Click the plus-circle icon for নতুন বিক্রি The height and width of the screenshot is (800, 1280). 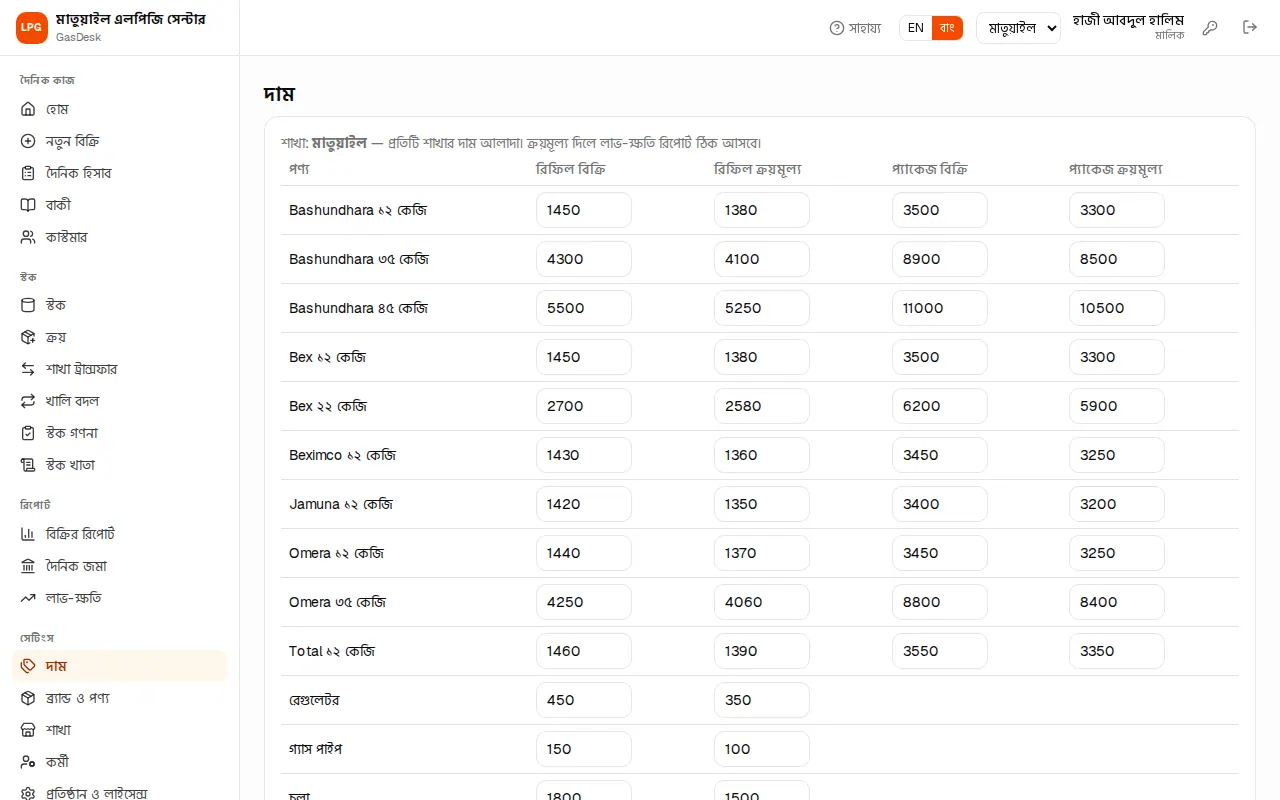coord(28,141)
